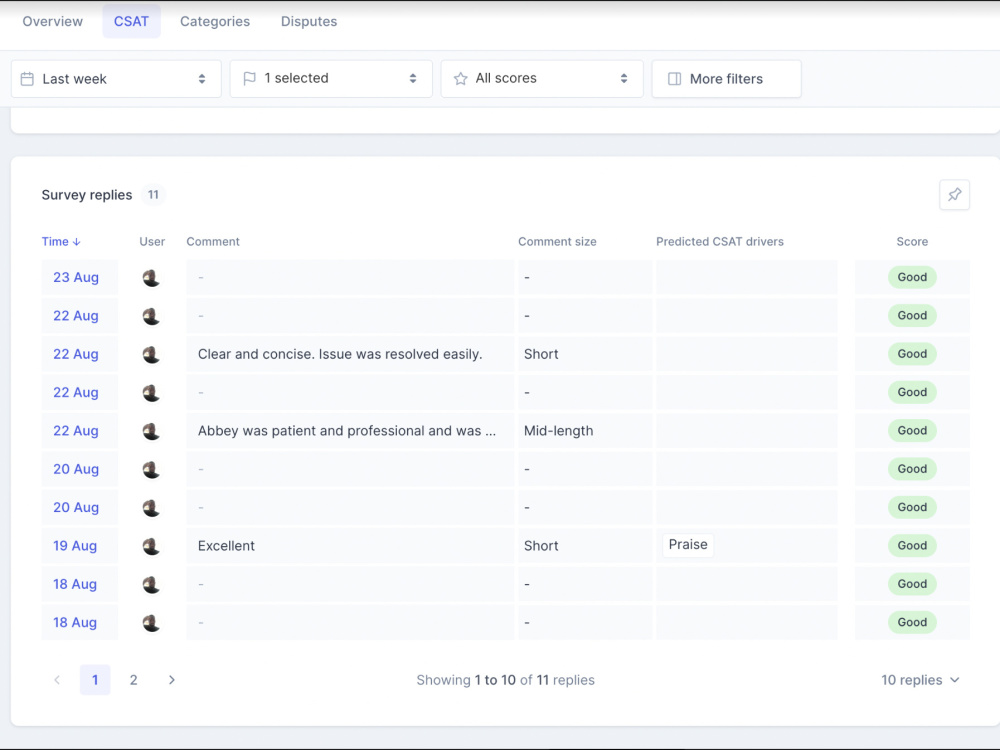Click the Score column header
Screen dimensions: 1000x750
912,242
